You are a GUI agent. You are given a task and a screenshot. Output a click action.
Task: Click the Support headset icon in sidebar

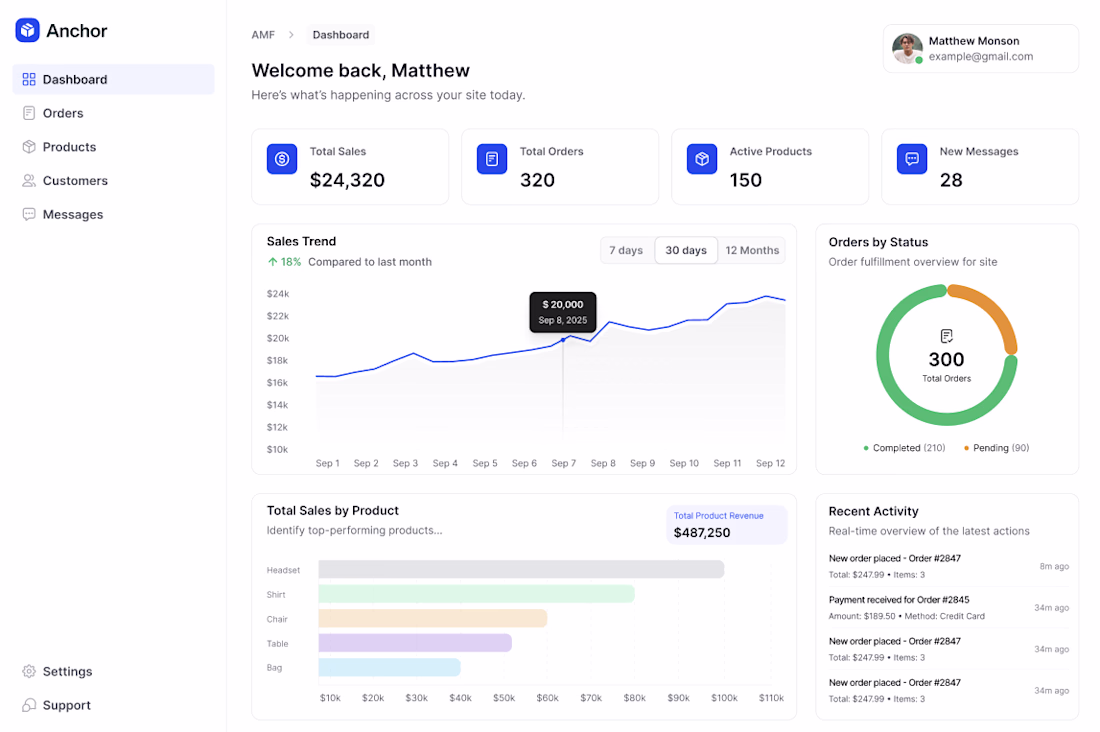29,705
